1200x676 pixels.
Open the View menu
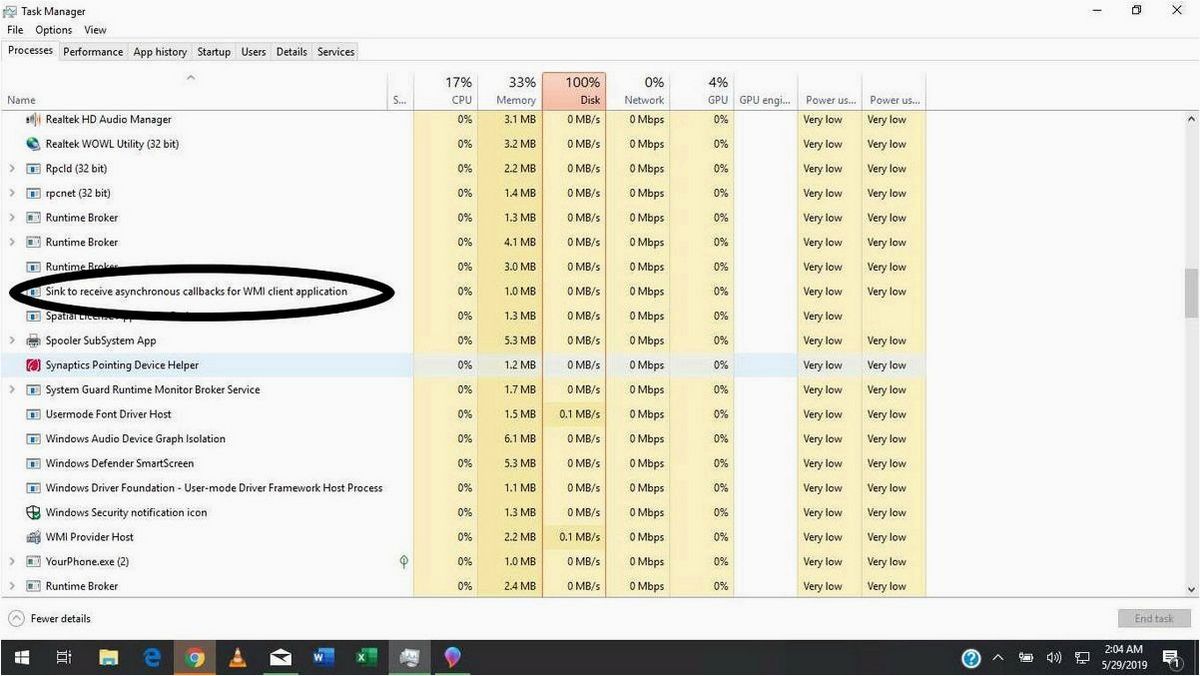[95, 30]
